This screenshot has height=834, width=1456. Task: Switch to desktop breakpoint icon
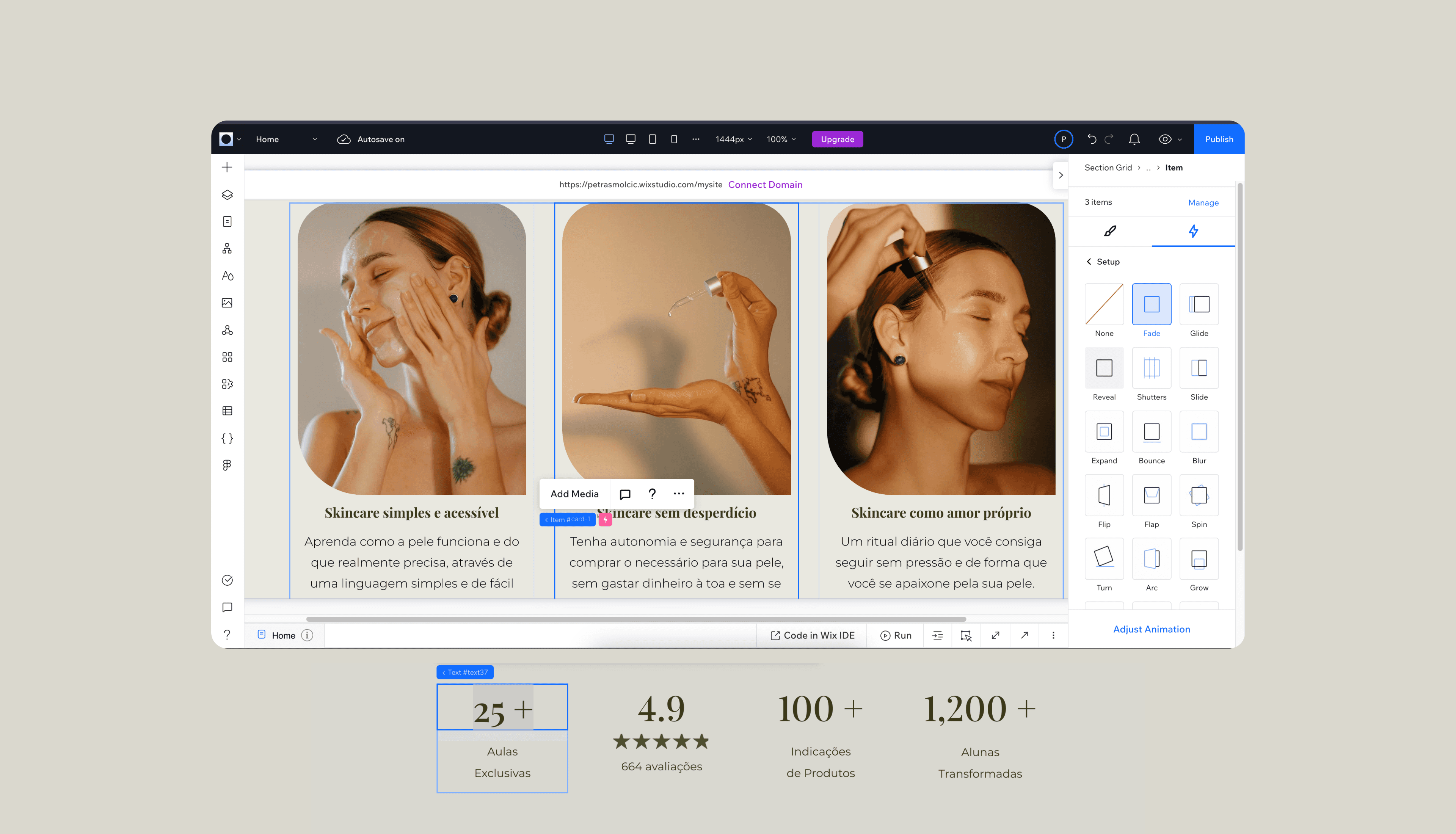tap(609, 139)
